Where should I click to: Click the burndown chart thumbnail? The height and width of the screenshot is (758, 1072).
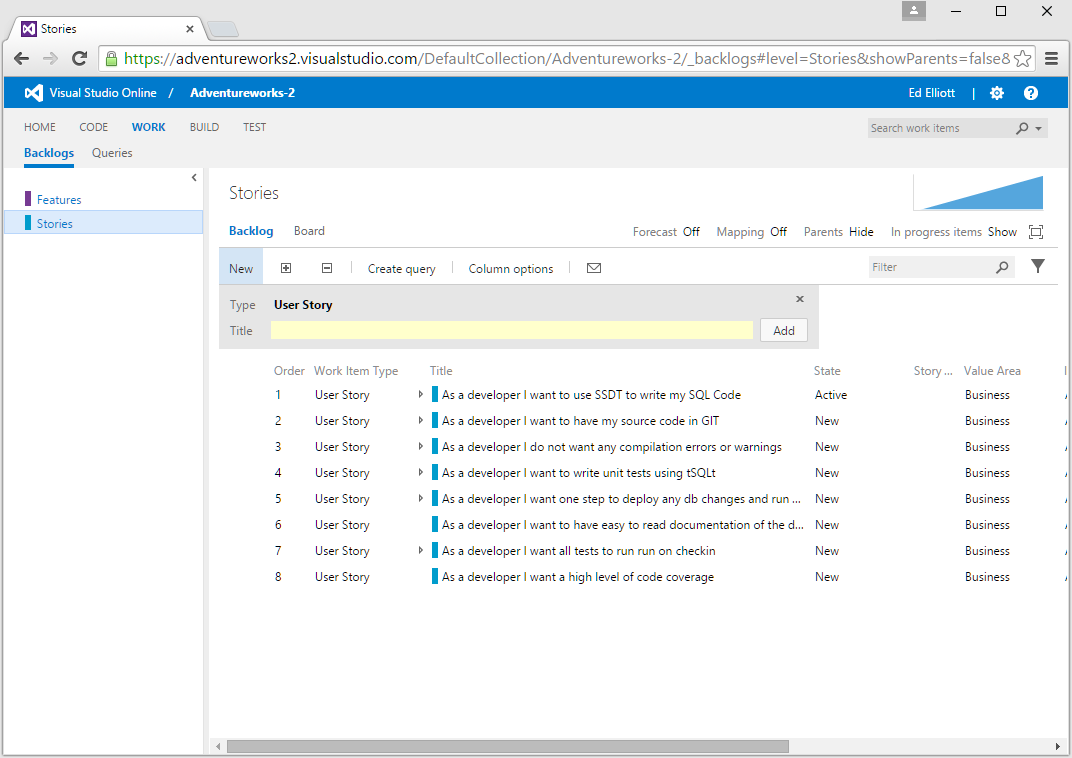pos(981,193)
